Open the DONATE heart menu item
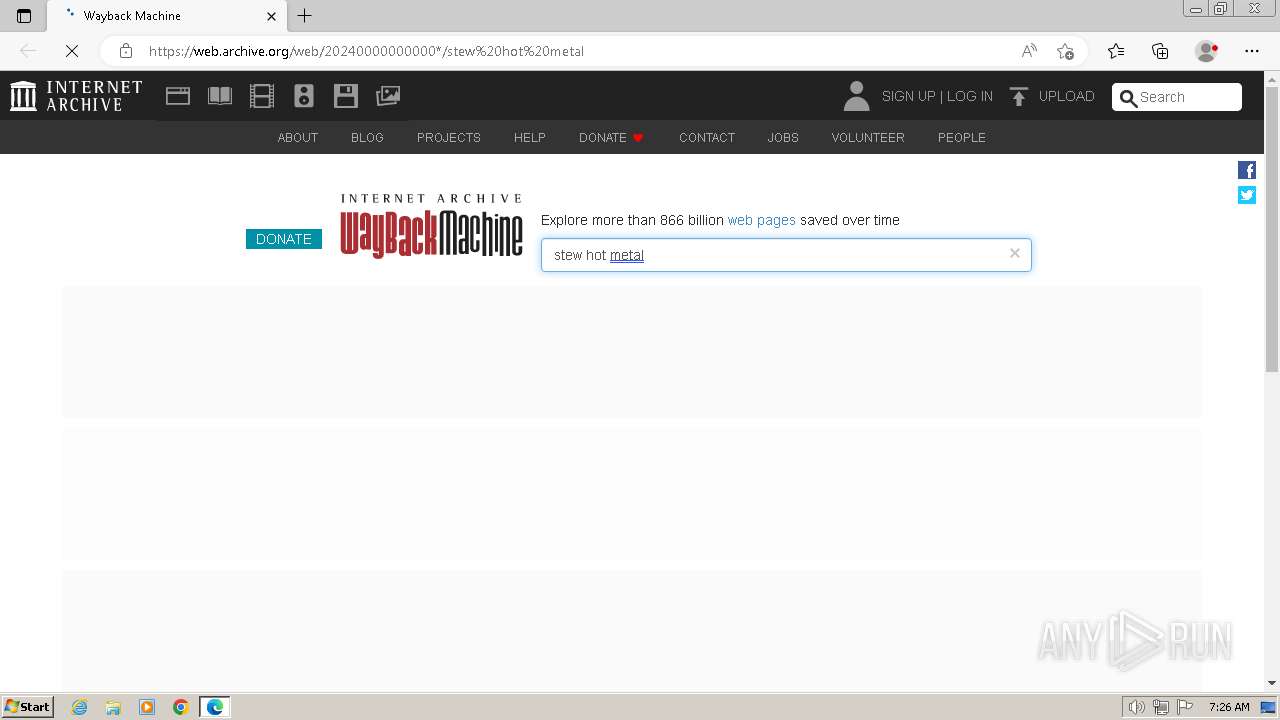The image size is (1280, 720). click(x=611, y=138)
